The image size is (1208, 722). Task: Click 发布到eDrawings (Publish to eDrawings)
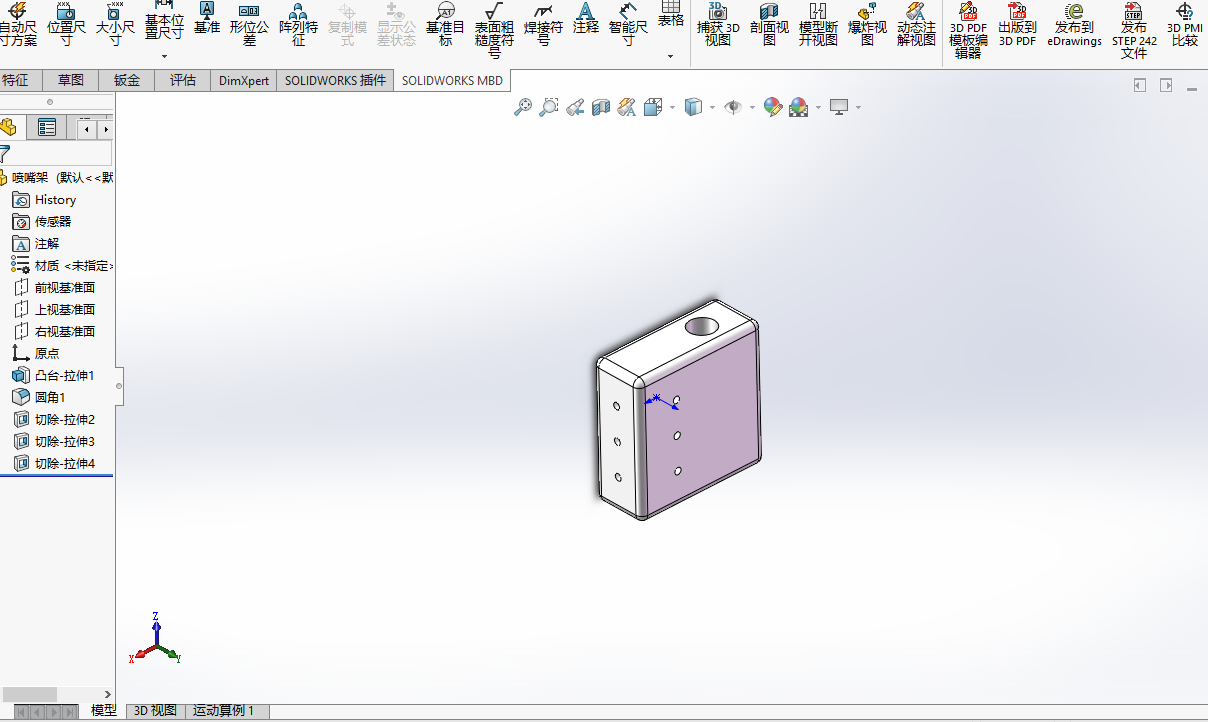click(x=1075, y=25)
